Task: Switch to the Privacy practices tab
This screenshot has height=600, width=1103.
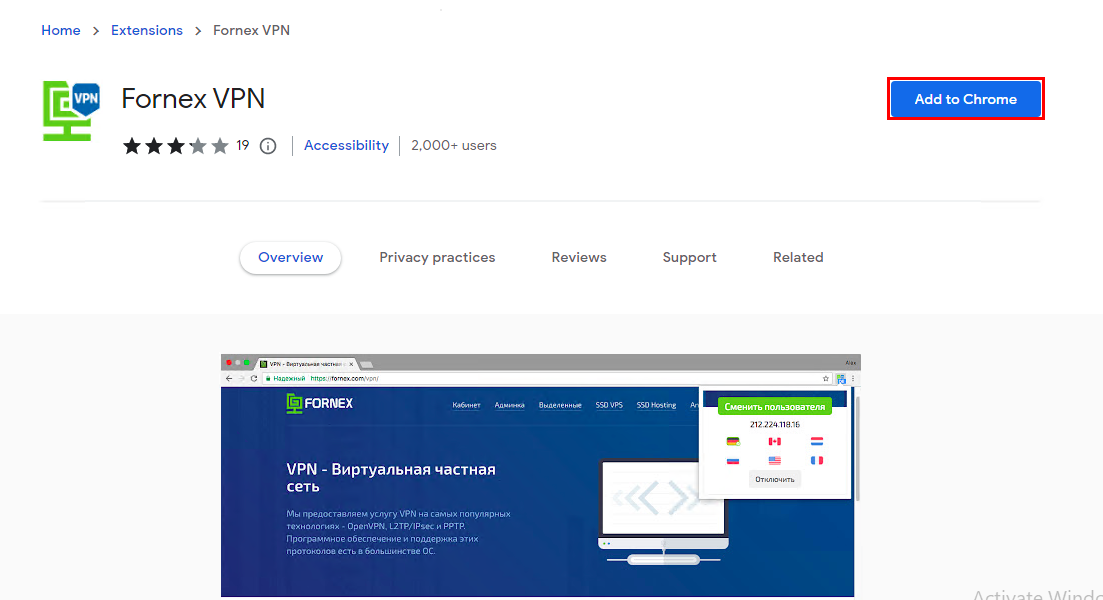Action: 438,257
